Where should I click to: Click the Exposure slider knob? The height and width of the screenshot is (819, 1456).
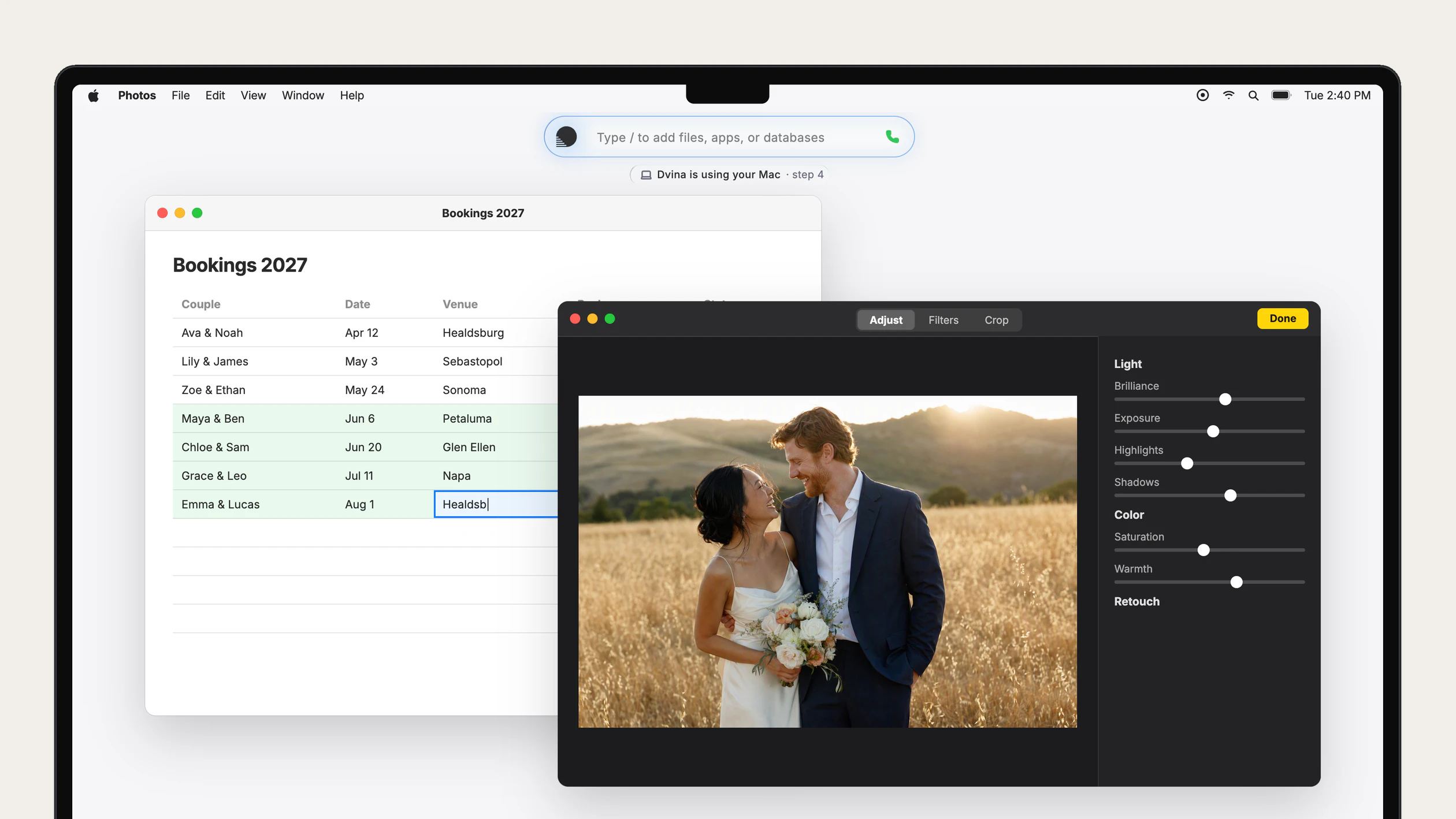(1213, 431)
